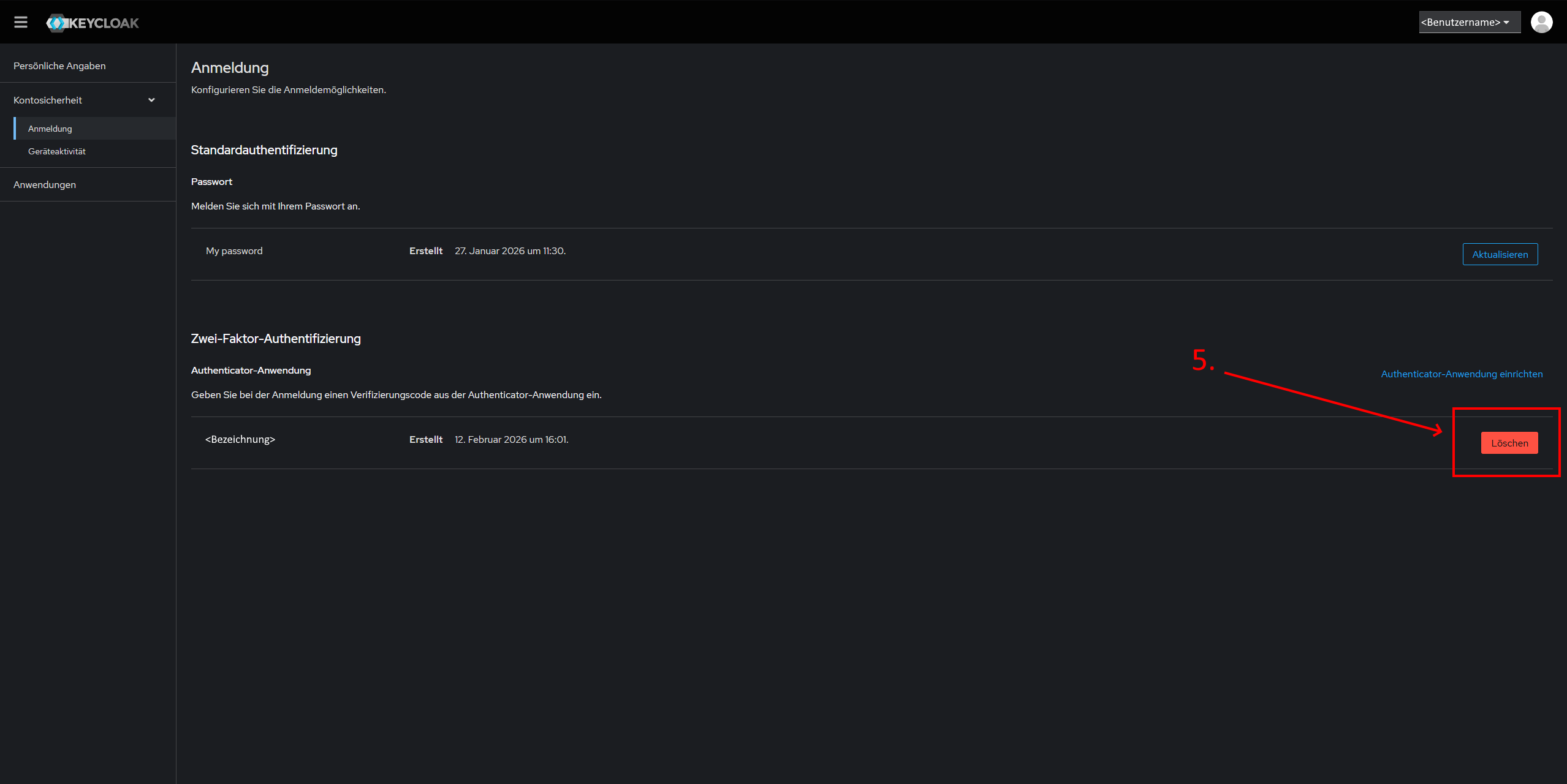Click the hamburger menu icon
The width and height of the screenshot is (1567, 784).
(x=21, y=23)
